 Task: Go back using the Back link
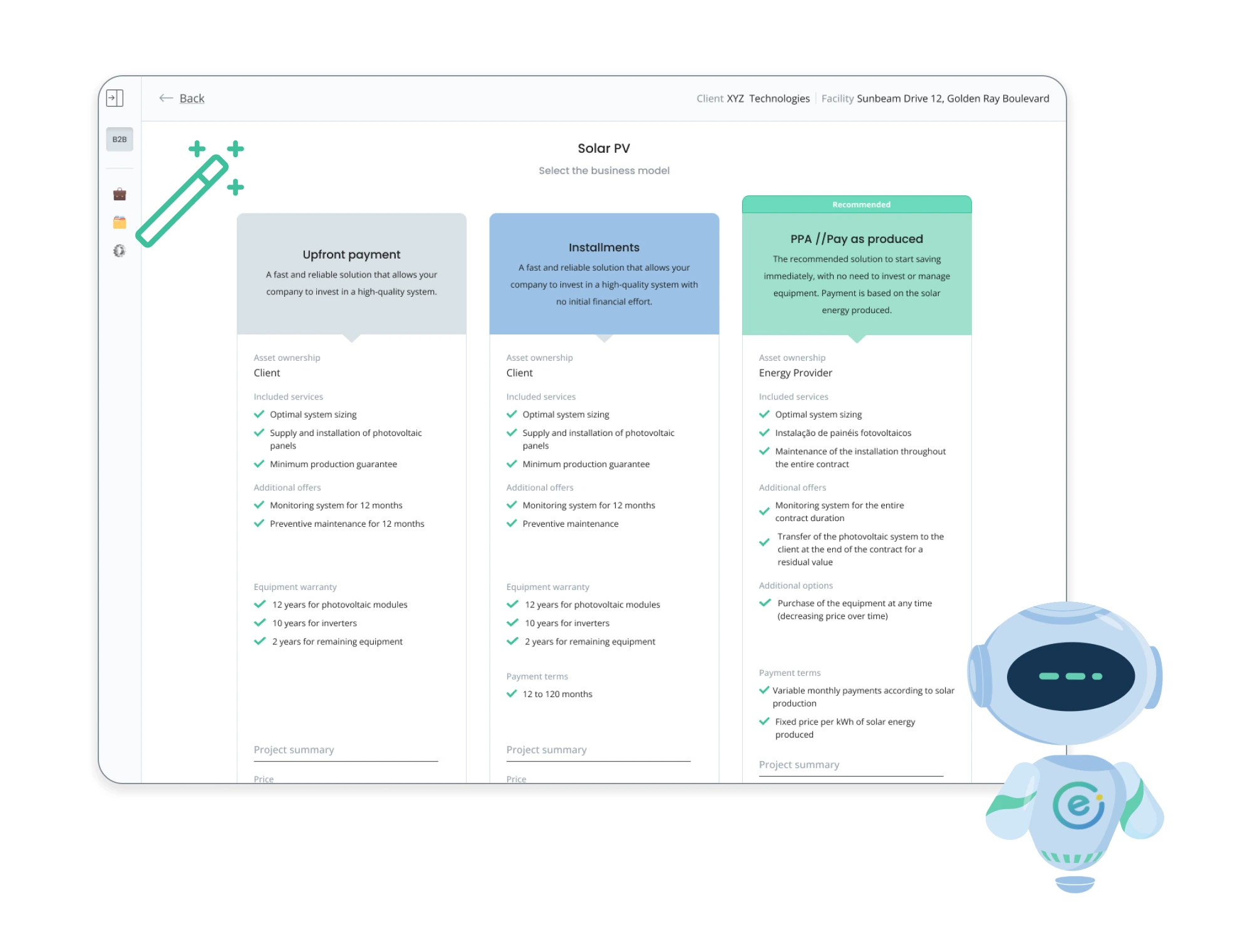192,98
